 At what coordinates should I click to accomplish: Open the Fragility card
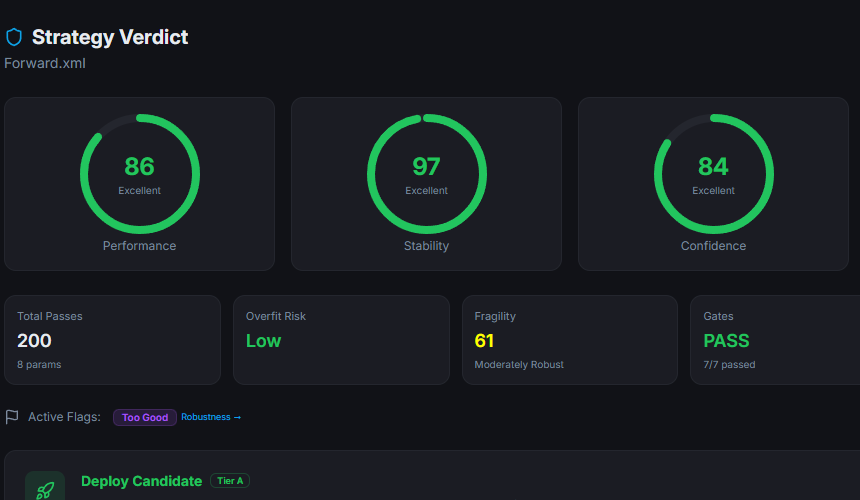(x=570, y=340)
